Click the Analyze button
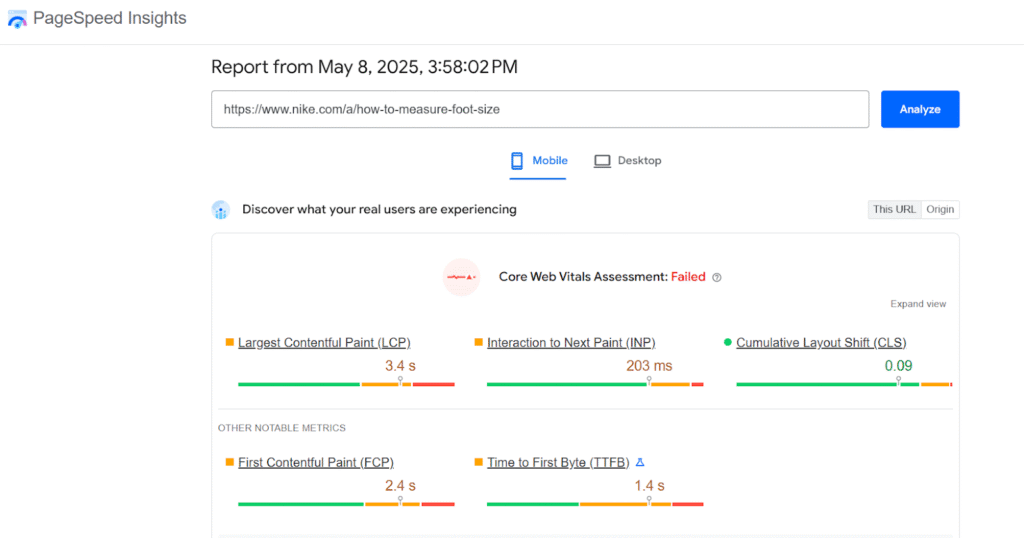The height and width of the screenshot is (538, 1024). [920, 109]
